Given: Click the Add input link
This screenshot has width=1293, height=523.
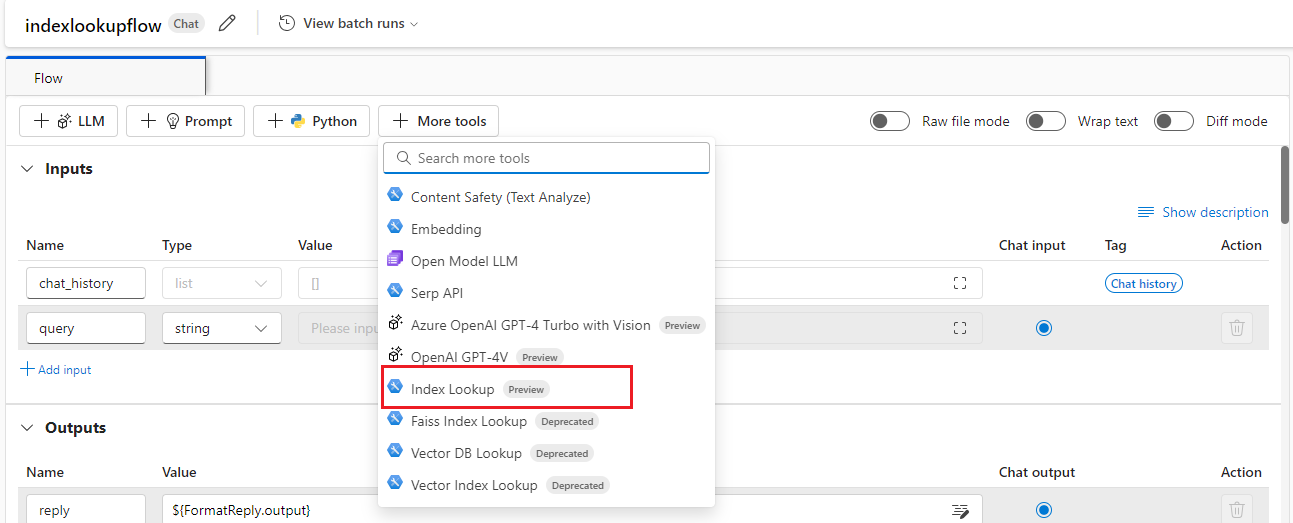Looking at the screenshot, I should coord(56,370).
